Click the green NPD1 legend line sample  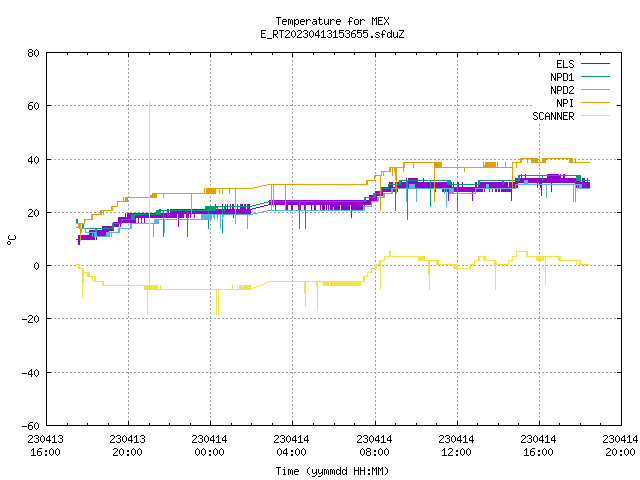[595, 77]
